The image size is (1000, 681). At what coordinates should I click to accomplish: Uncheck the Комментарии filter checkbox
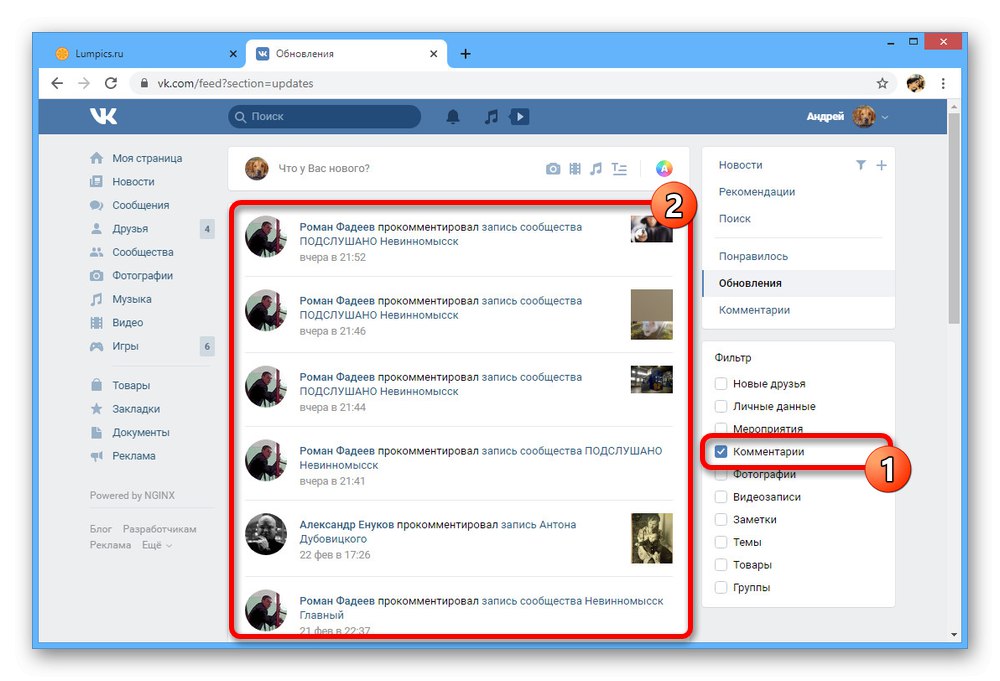point(721,451)
